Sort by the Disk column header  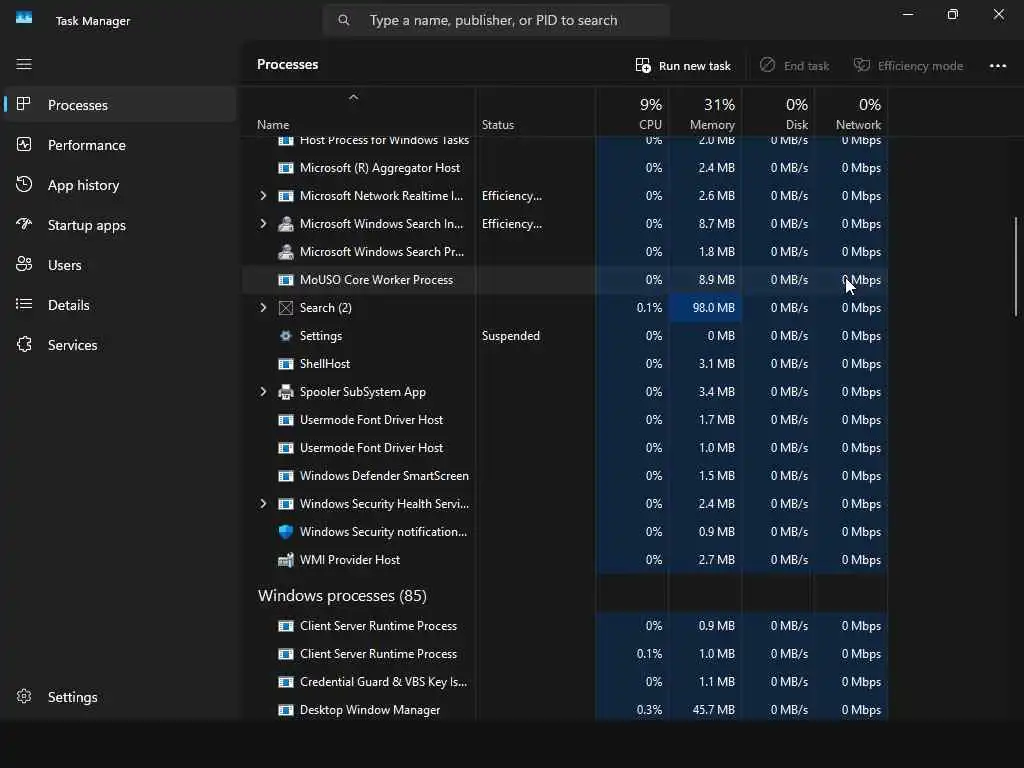click(x=778, y=113)
